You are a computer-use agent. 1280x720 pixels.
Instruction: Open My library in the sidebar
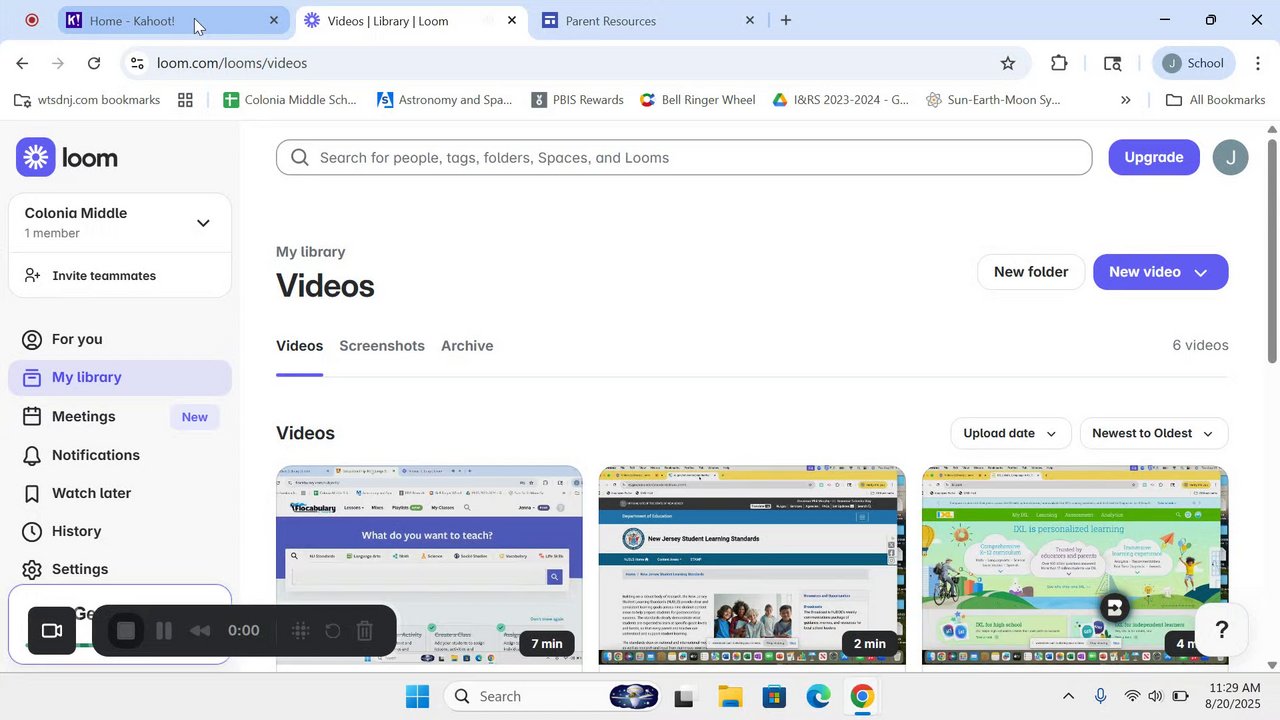click(x=120, y=377)
